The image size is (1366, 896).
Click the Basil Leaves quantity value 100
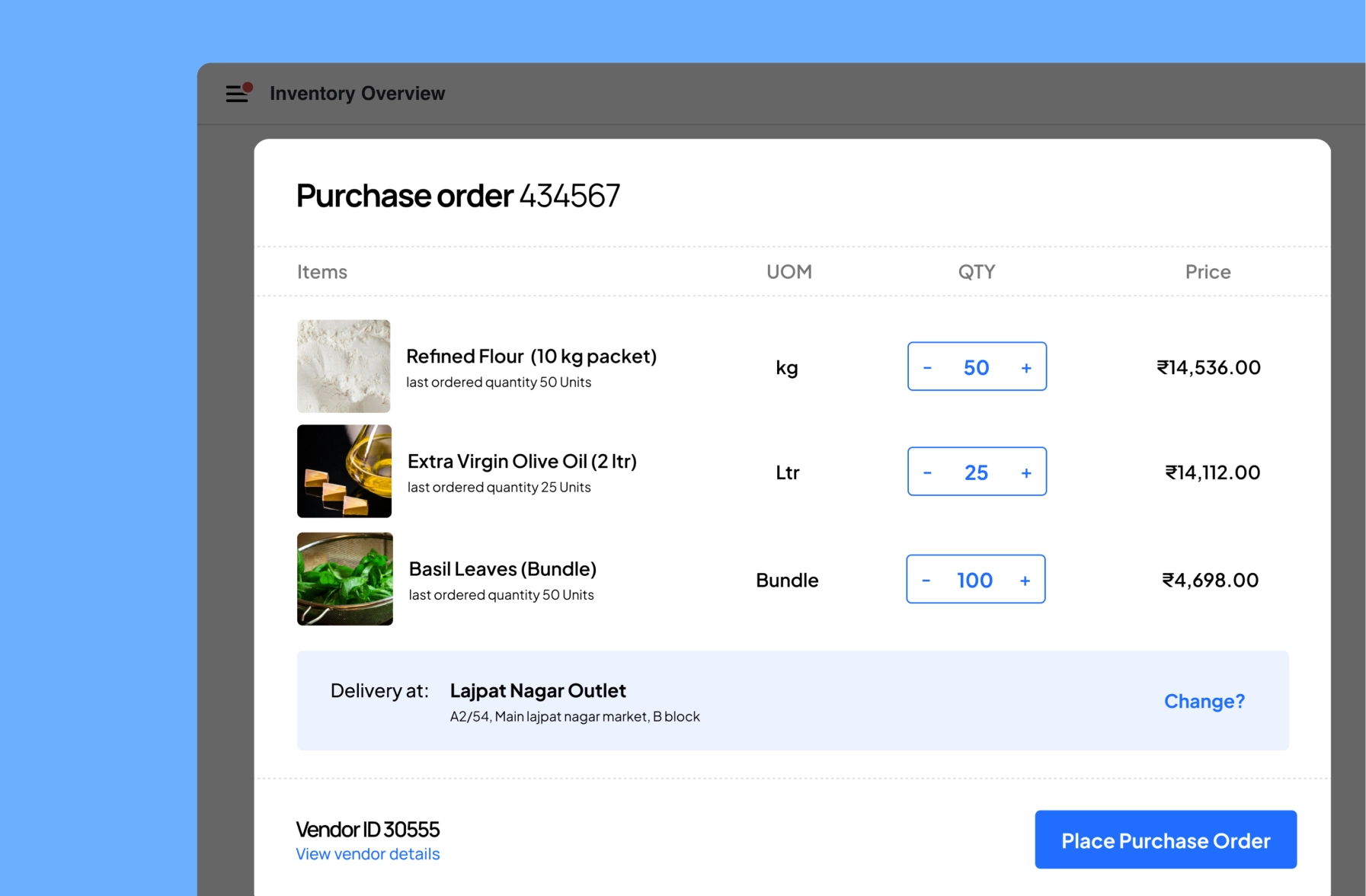pyautogui.click(x=974, y=581)
